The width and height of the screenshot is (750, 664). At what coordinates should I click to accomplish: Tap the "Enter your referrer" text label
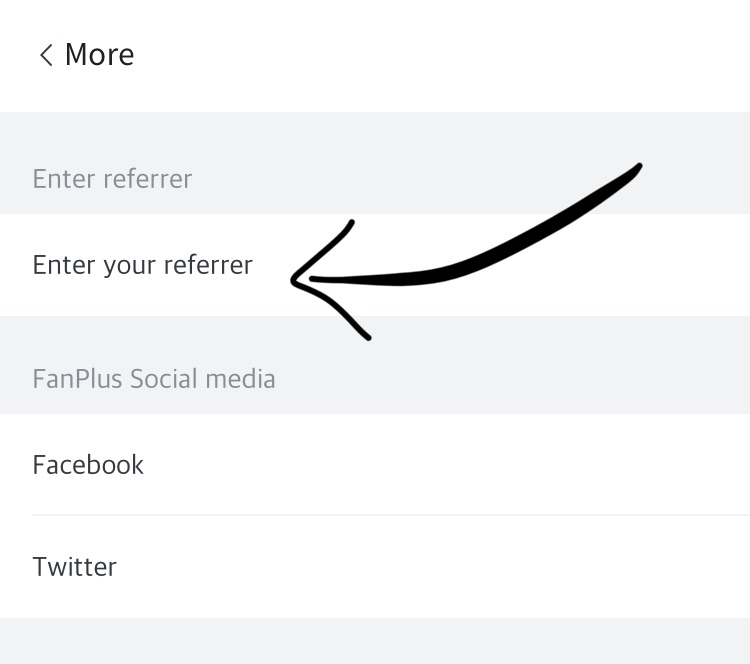[x=142, y=265]
